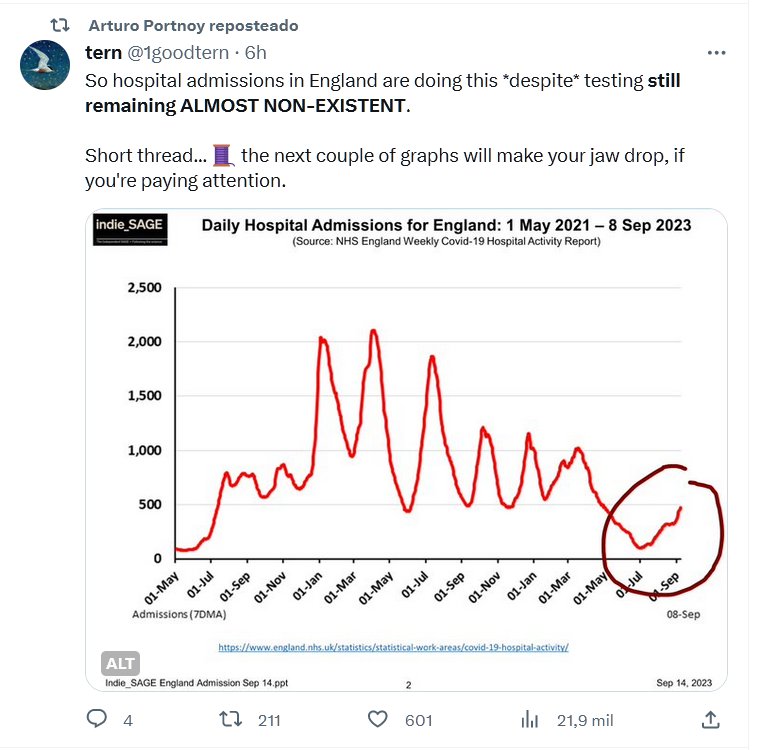
Task: Click the small repost icon beside Arturo Portnoy
Action: 60,25
